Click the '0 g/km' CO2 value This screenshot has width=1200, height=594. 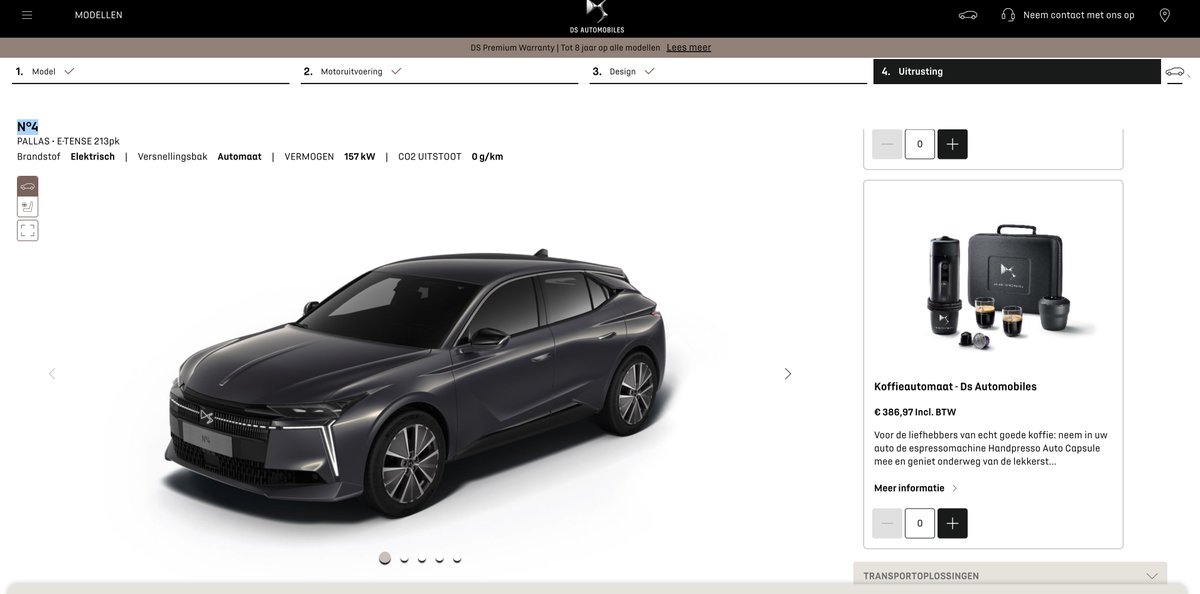click(488, 157)
